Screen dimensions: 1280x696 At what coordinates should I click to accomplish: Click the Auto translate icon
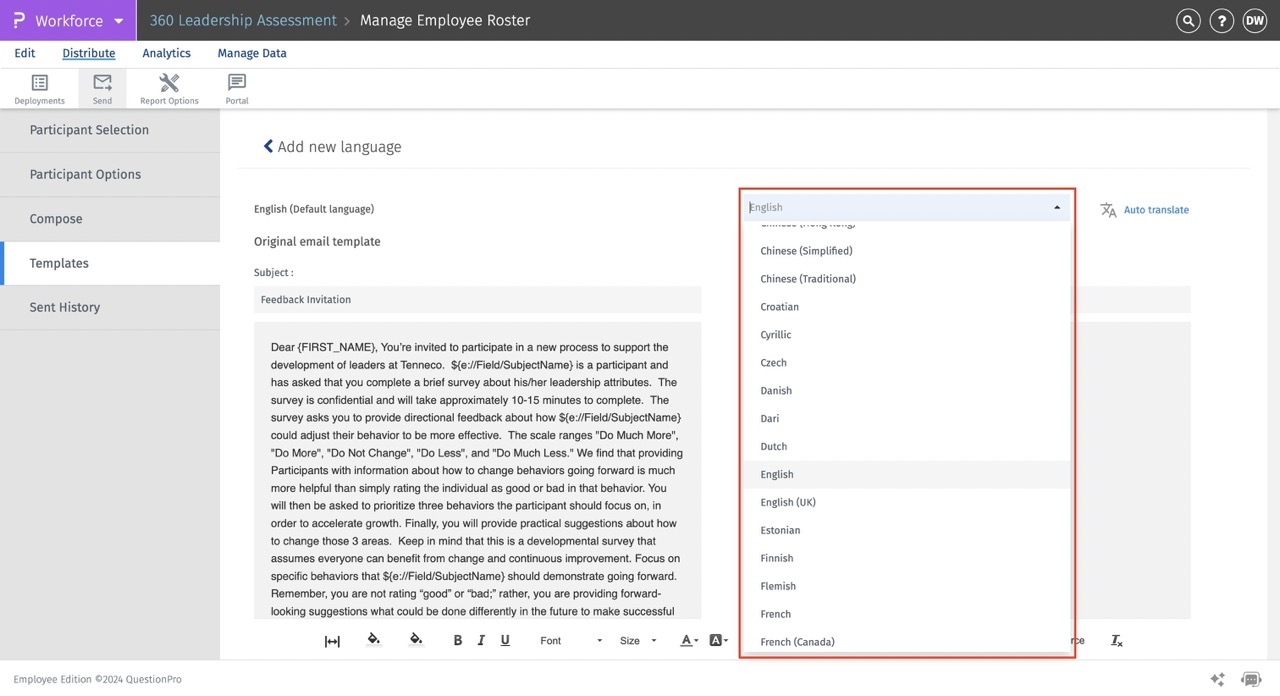1108,210
